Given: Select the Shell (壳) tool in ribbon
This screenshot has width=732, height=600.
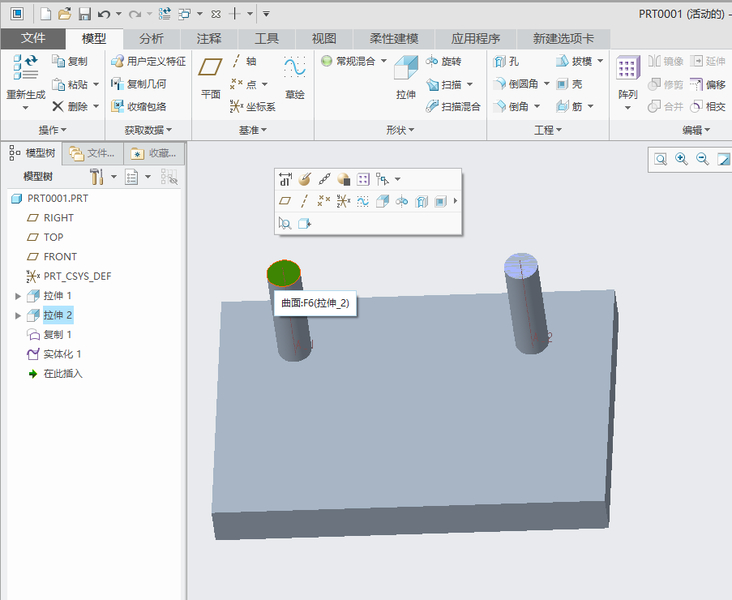Looking at the screenshot, I should pyautogui.click(x=570, y=84).
